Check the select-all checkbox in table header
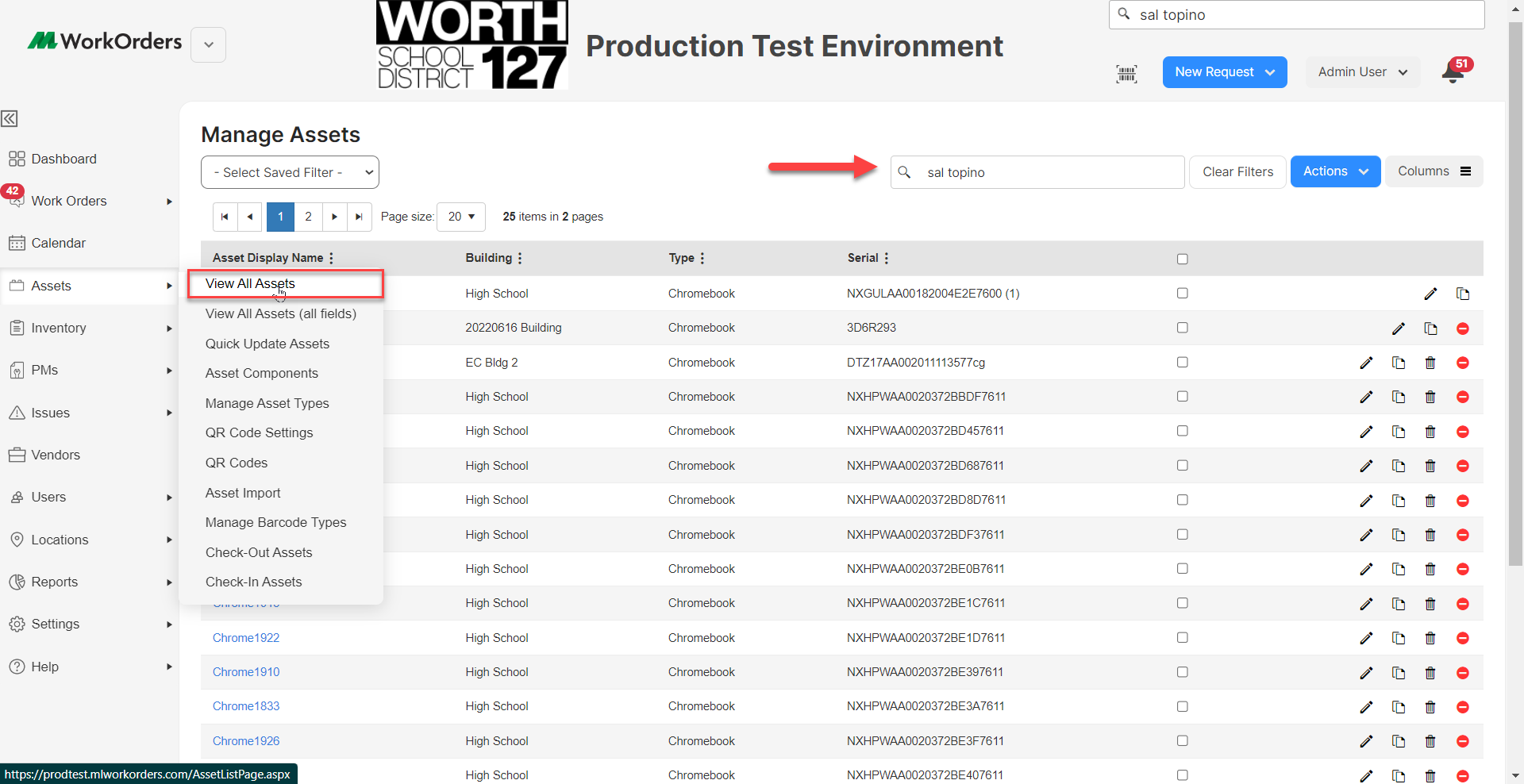1524x784 pixels. 1182,258
